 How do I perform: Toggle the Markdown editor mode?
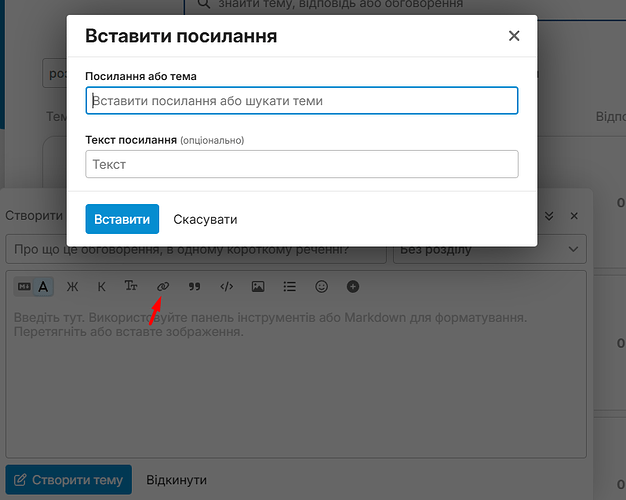point(24,286)
